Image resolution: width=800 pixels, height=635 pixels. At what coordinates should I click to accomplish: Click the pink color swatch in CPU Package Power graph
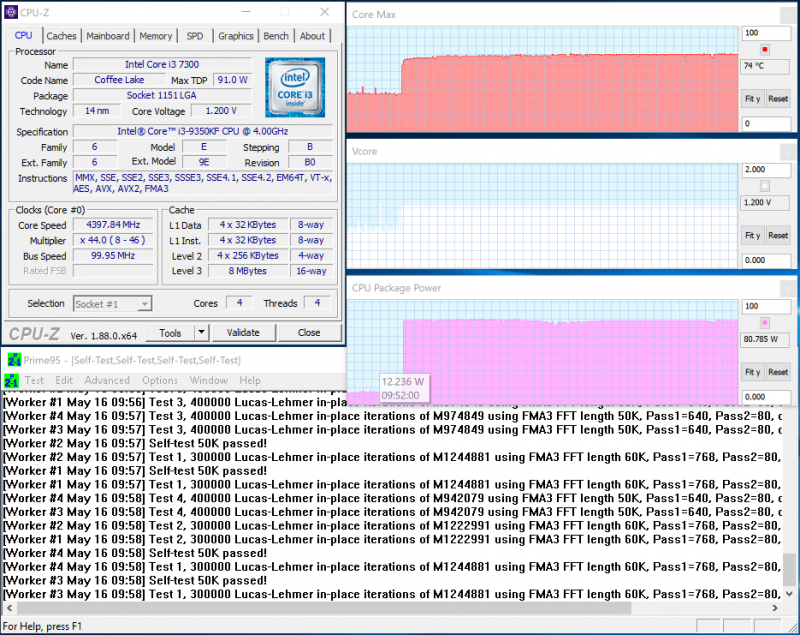pos(764,323)
